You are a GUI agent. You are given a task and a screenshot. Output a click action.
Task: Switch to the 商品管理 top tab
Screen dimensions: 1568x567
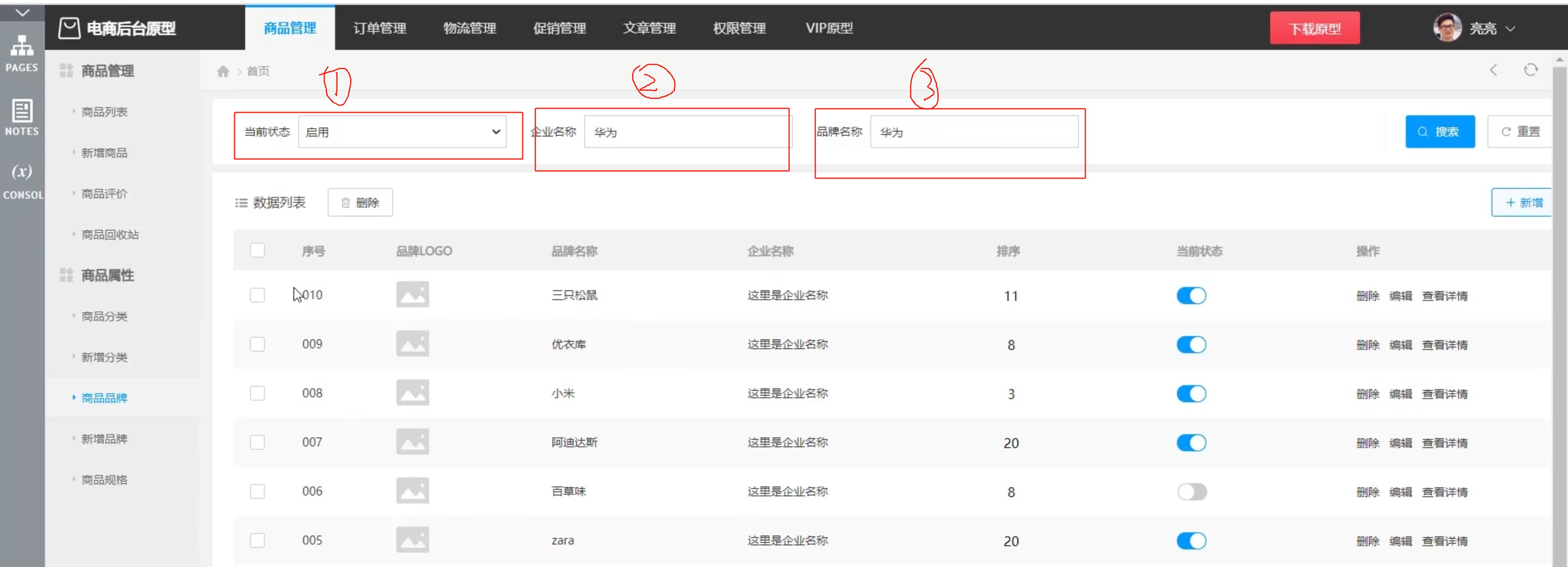click(290, 28)
